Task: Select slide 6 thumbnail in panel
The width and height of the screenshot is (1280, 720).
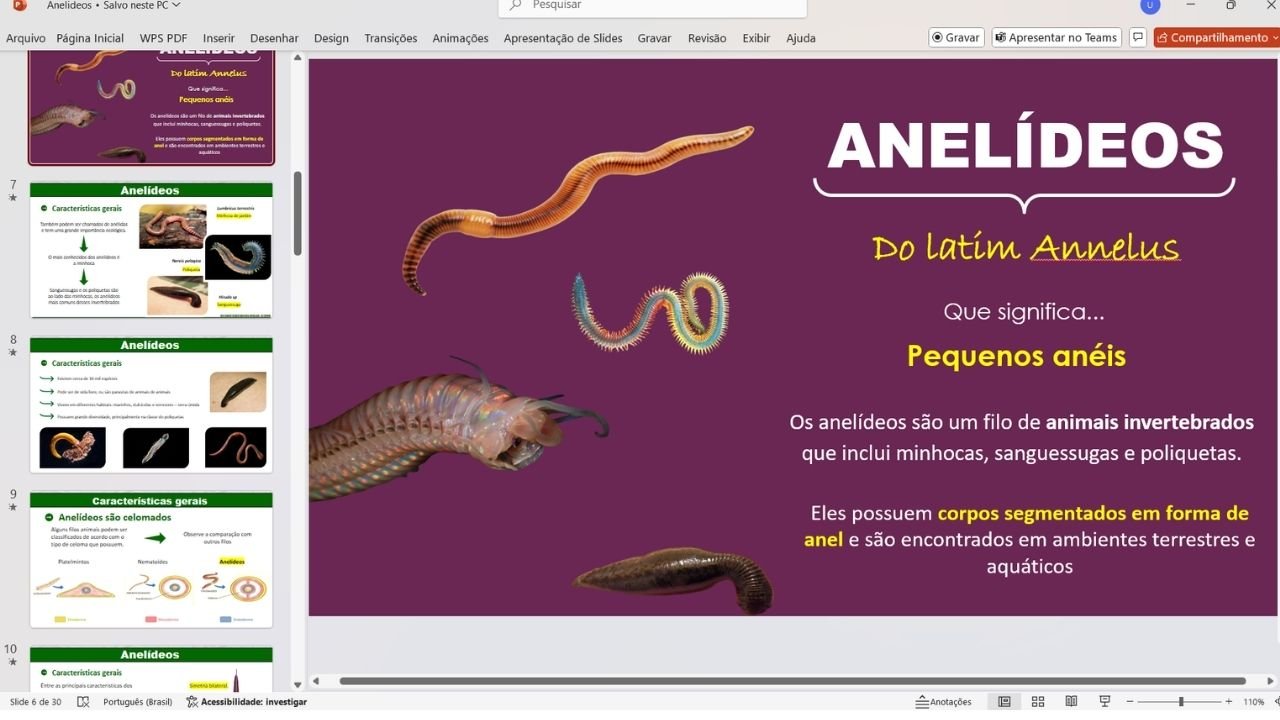Action: 151,108
